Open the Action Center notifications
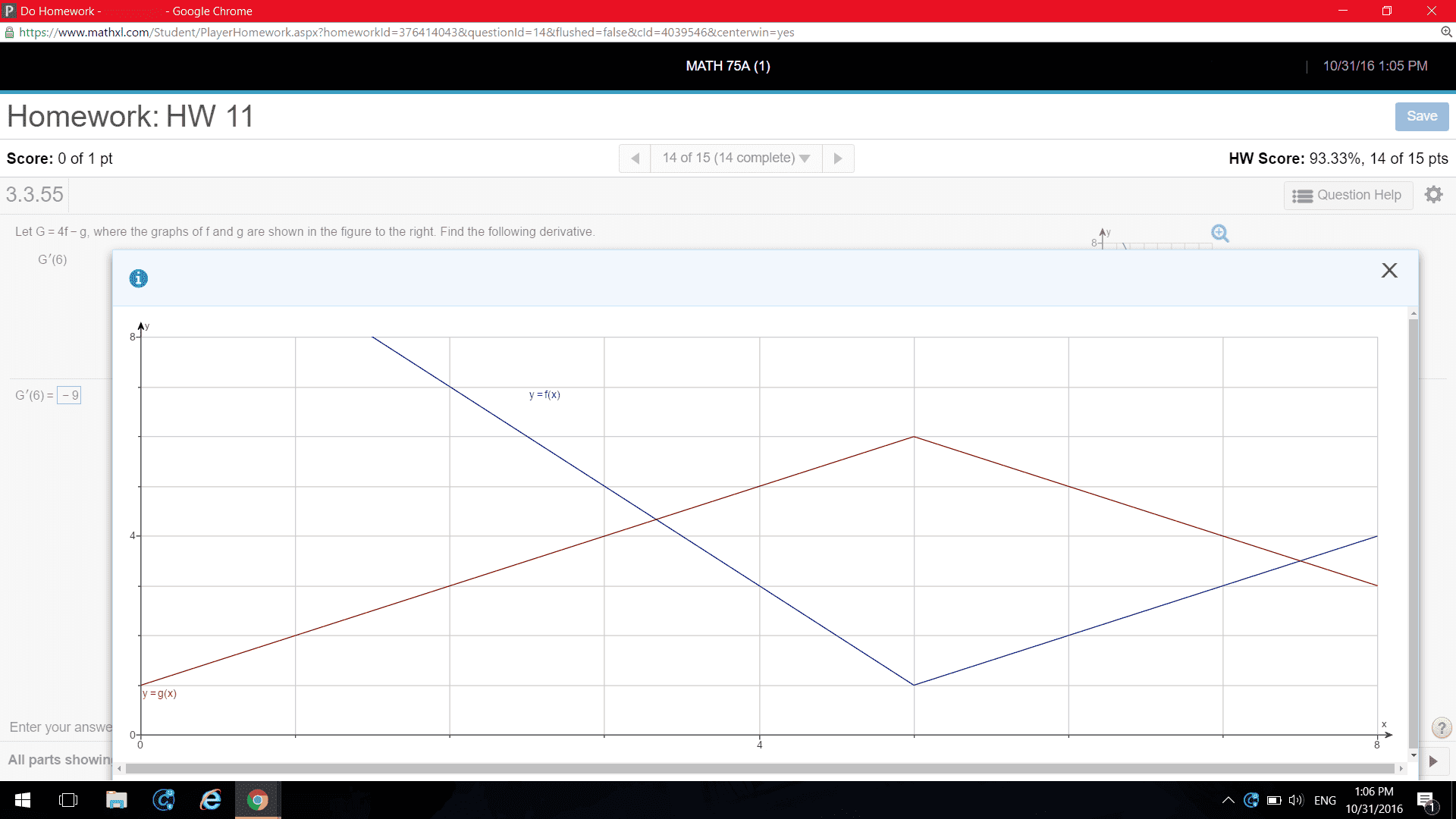This screenshot has height=819, width=1456. pos(1426,800)
